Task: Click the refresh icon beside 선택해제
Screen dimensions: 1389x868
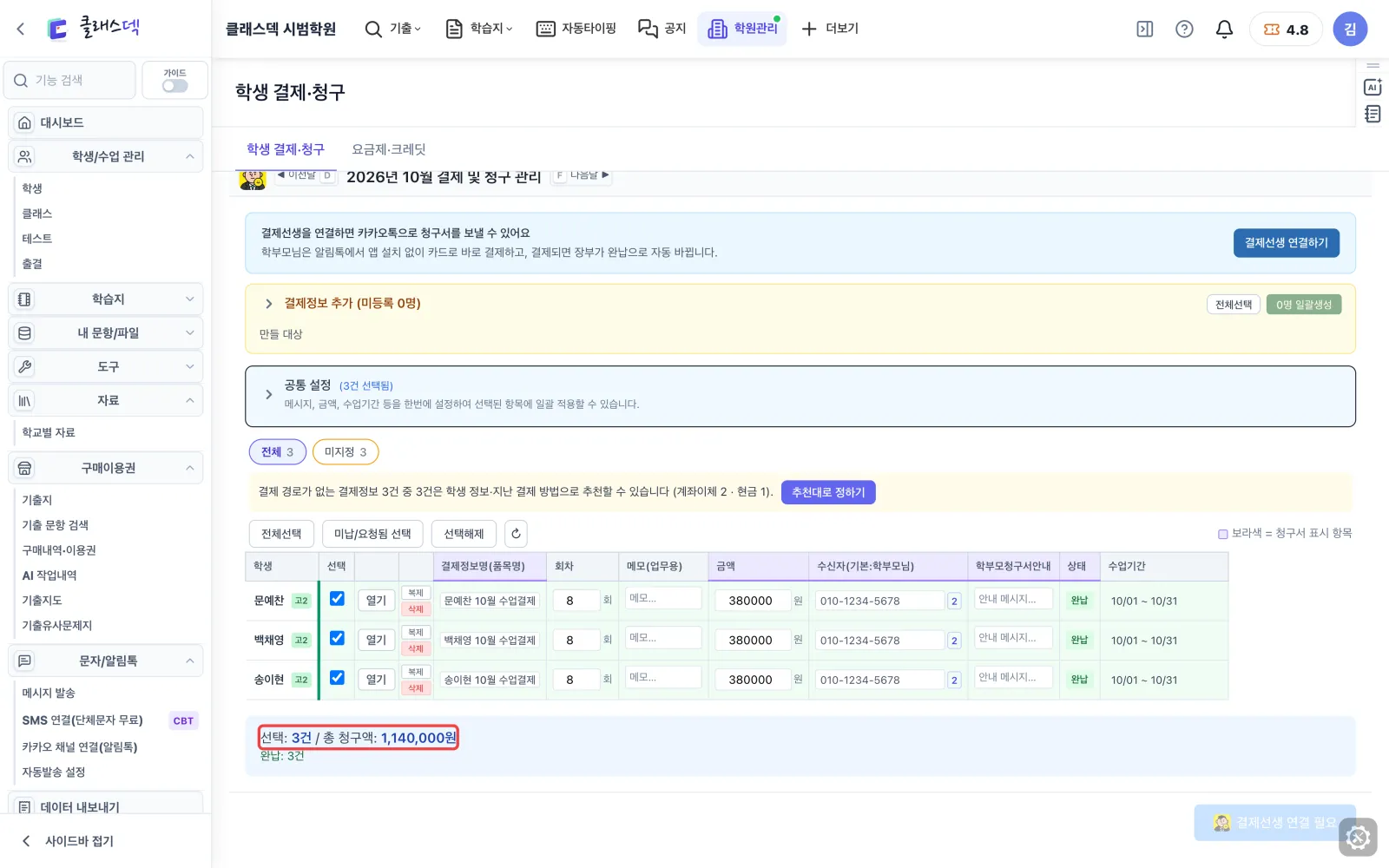Action: (516, 534)
